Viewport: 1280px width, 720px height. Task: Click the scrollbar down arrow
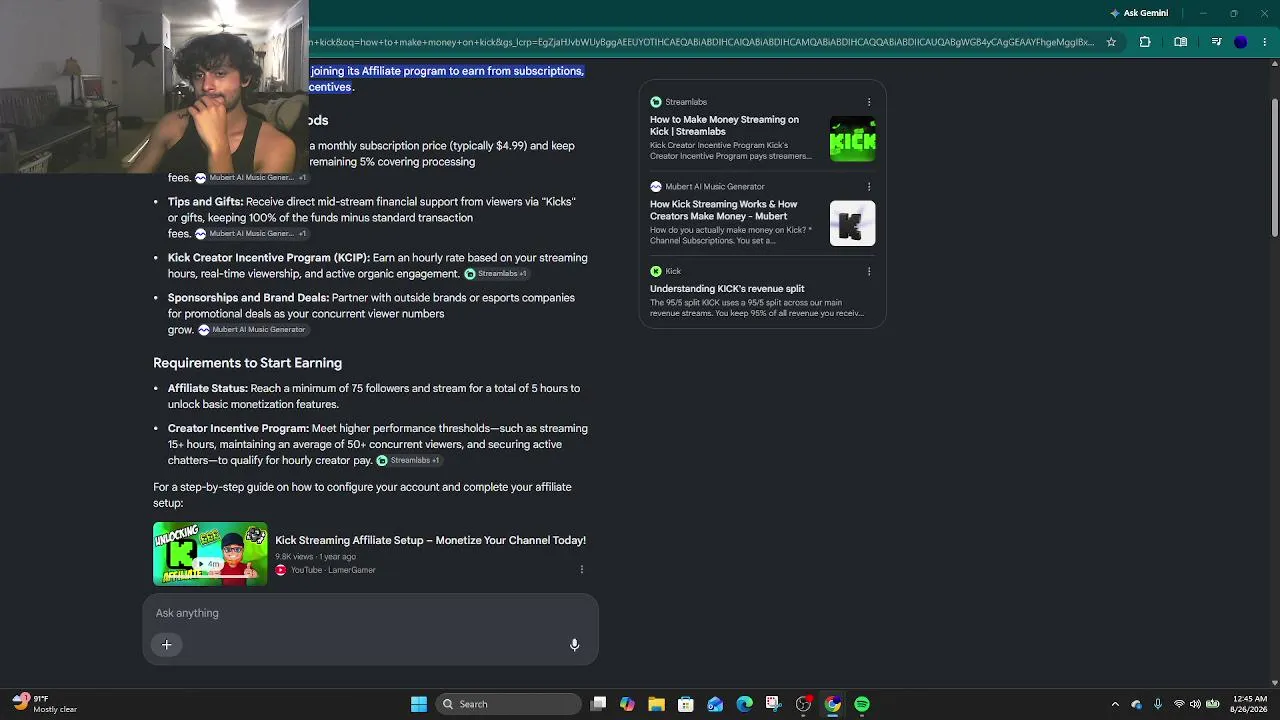(1274, 683)
